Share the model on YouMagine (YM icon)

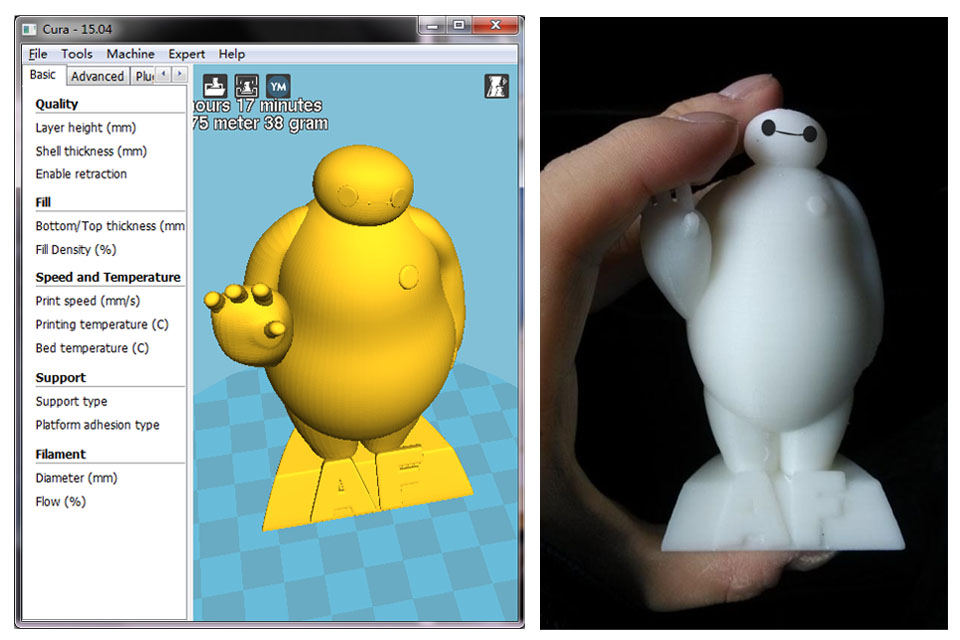(278, 86)
